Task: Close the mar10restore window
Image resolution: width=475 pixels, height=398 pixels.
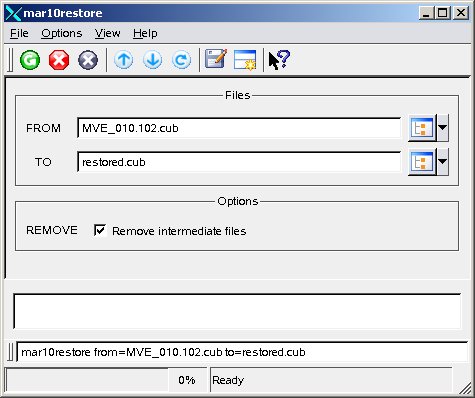Action: (x=461, y=13)
